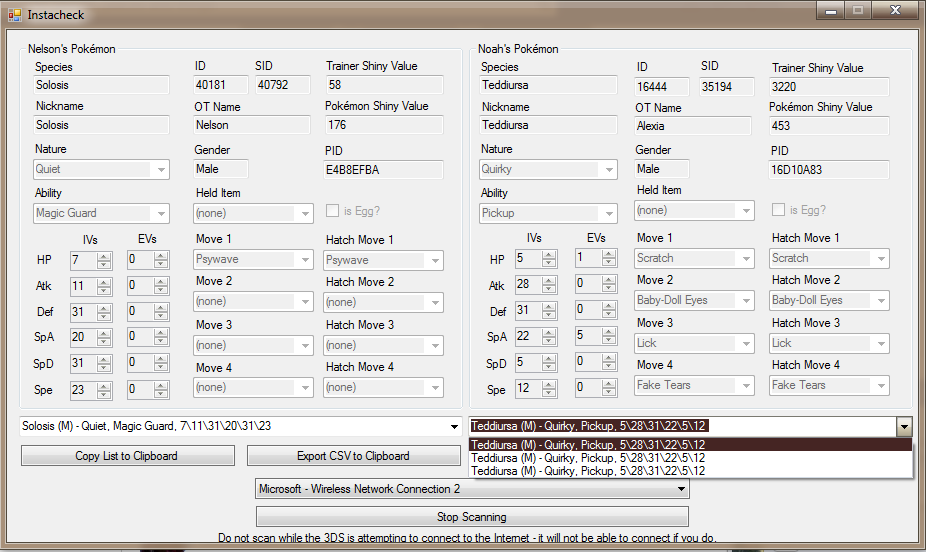926x552 pixels.
Task: Collapse the open Teddiursa list dropdown arrow
Action: [904, 426]
